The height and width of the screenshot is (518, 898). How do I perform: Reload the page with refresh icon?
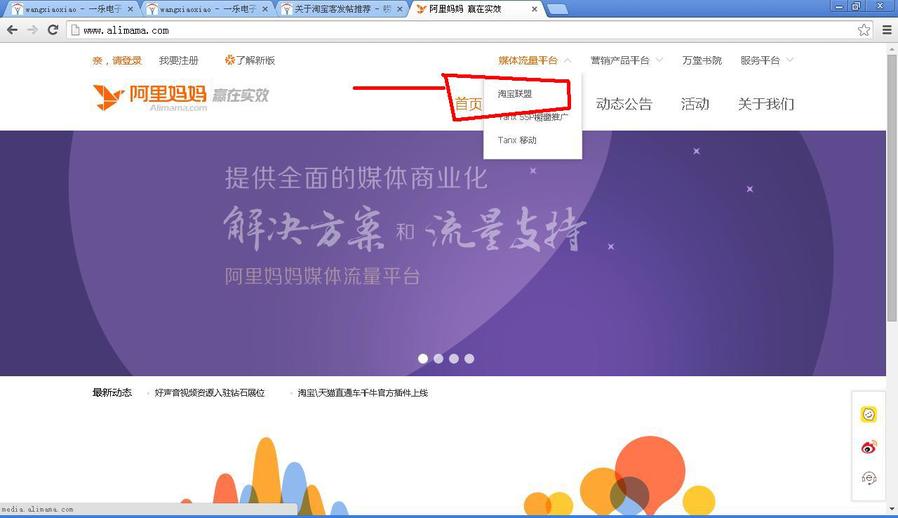coord(53,30)
